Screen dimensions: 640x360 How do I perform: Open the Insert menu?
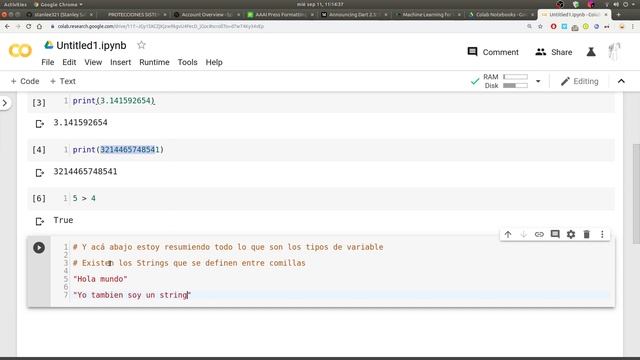(x=120, y=62)
